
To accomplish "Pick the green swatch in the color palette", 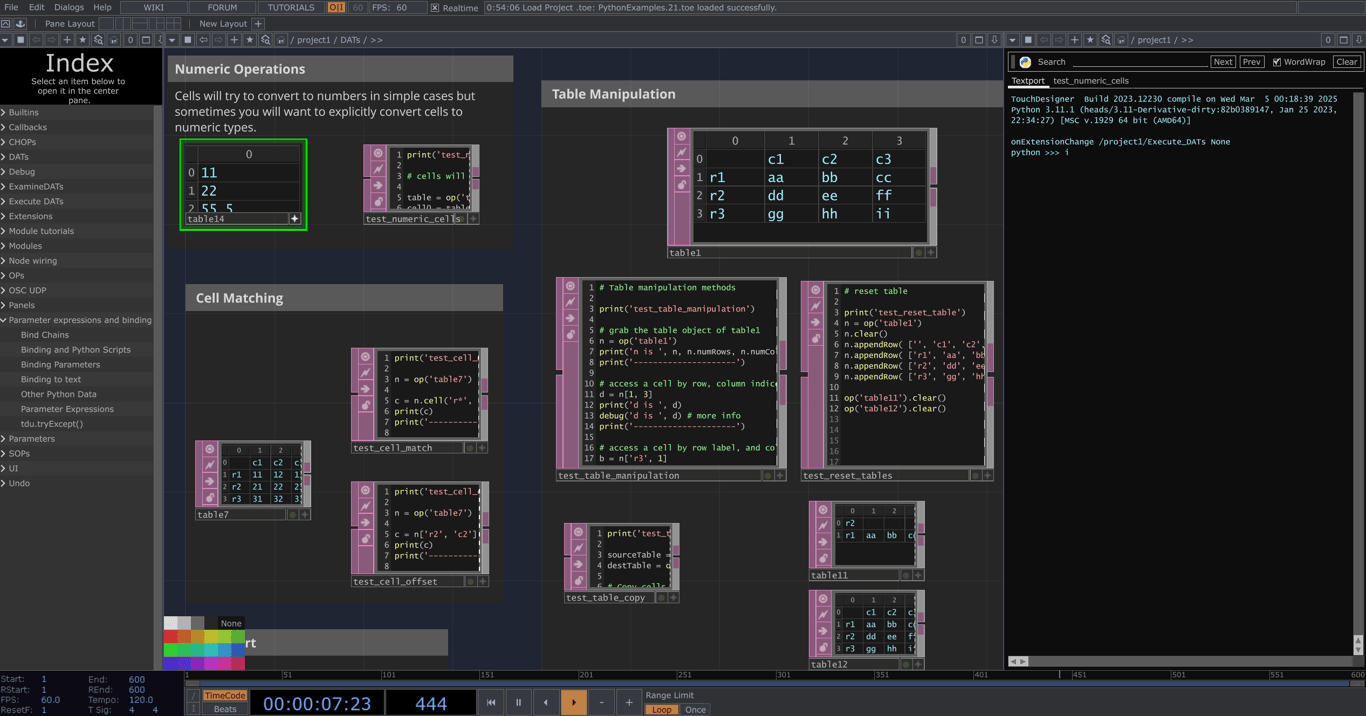I will (170, 649).
